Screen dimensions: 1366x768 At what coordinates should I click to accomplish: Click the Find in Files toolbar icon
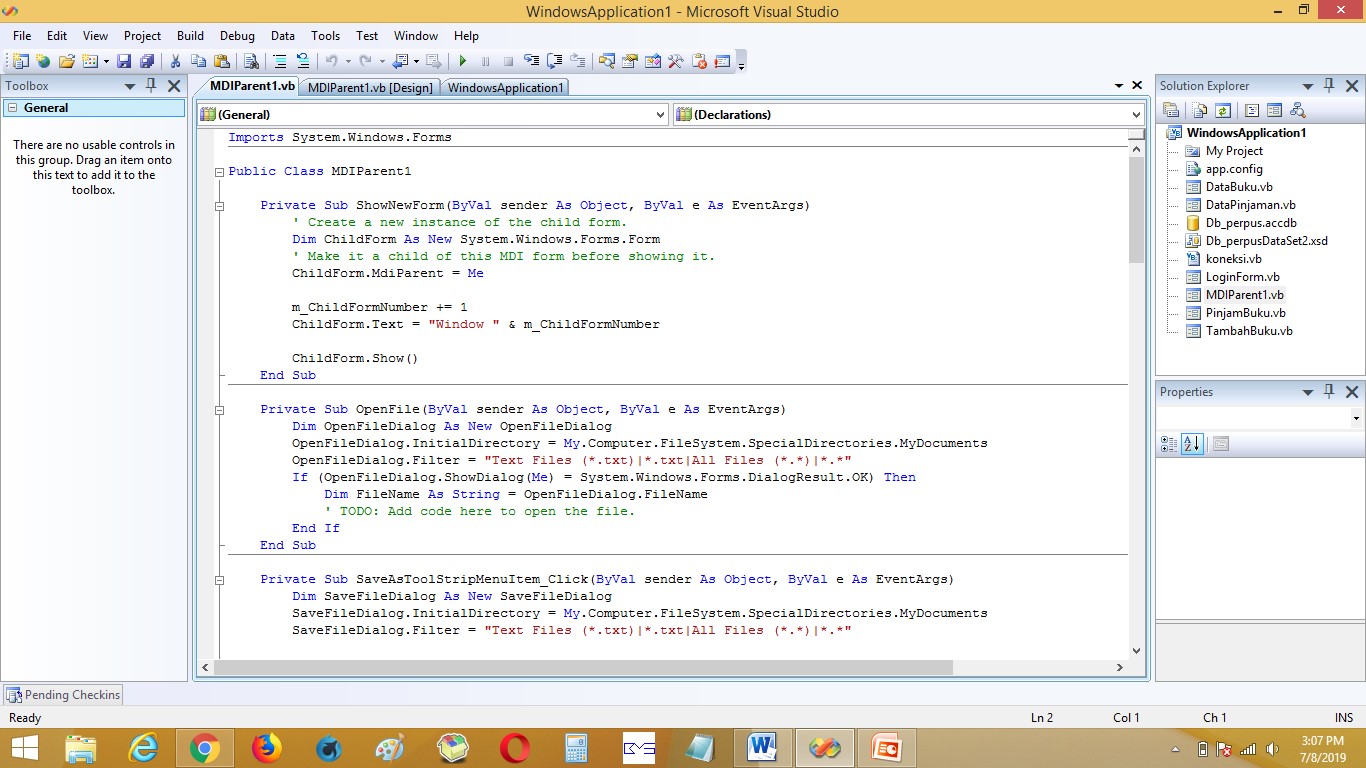pyautogui.click(x=250, y=60)
